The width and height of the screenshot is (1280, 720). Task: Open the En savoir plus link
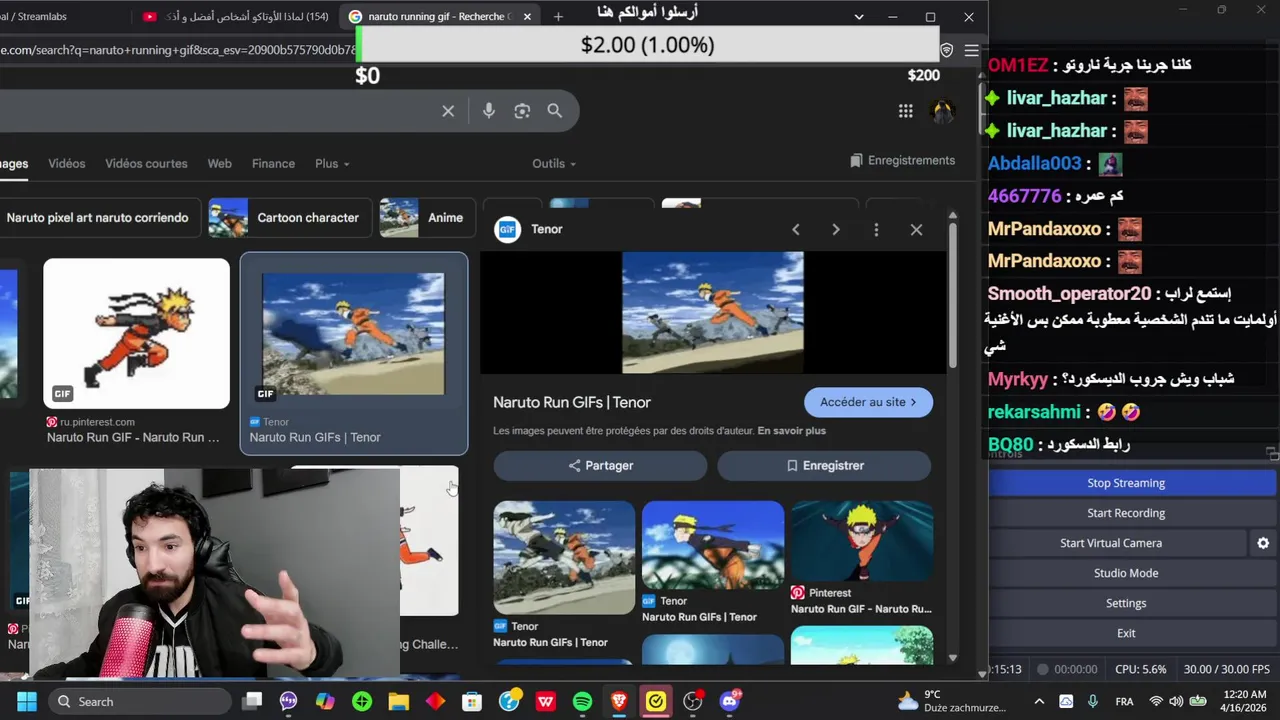click(x=792, y=431)
